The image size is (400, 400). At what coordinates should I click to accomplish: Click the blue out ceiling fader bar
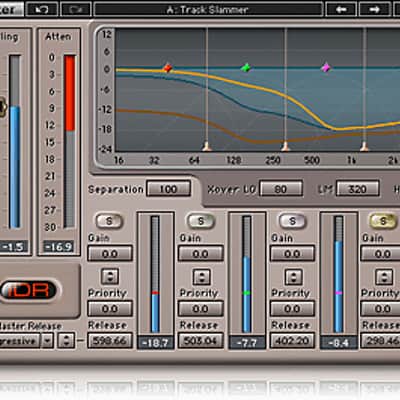pos(15,167)
